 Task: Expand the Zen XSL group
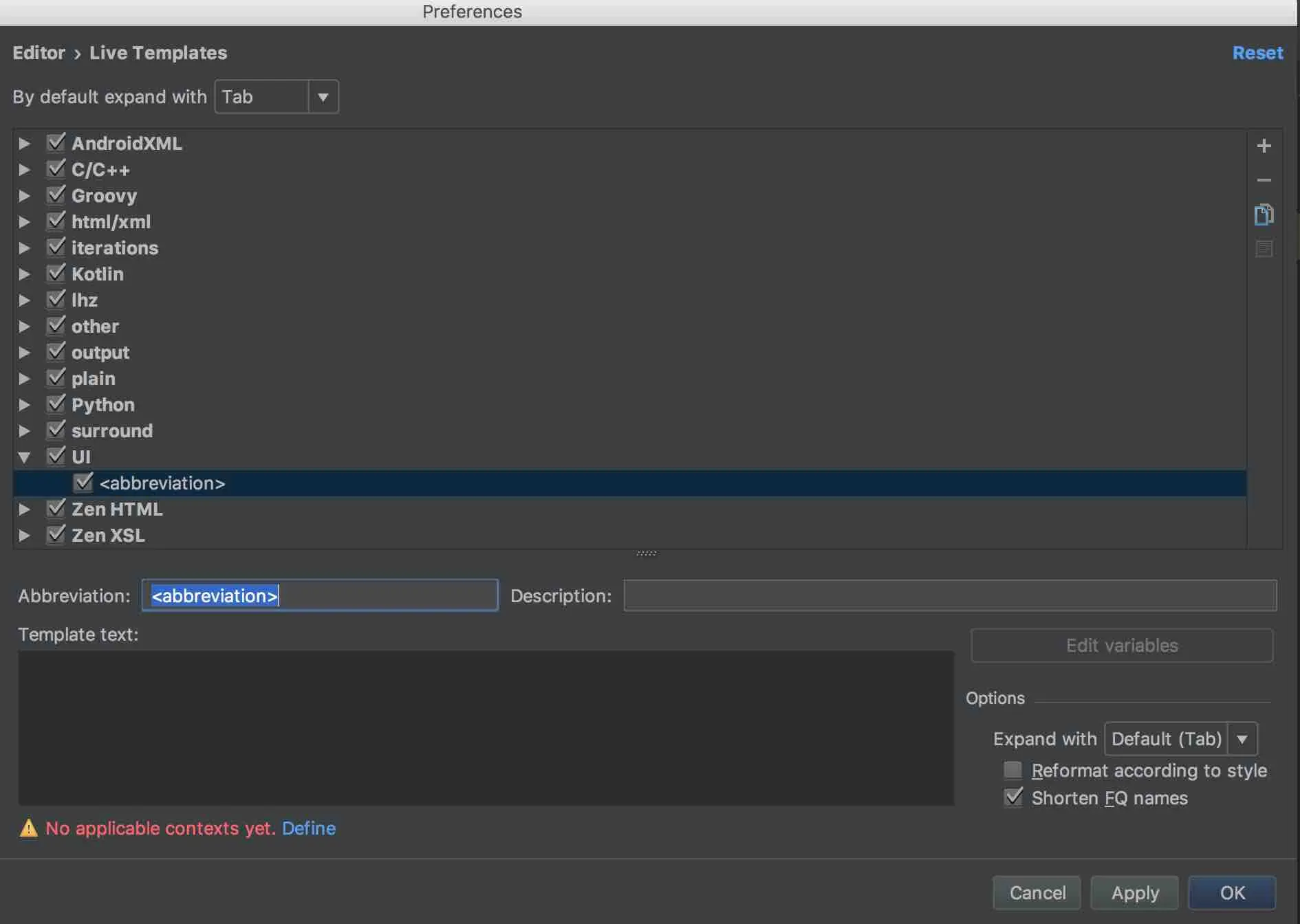[24, 536]
